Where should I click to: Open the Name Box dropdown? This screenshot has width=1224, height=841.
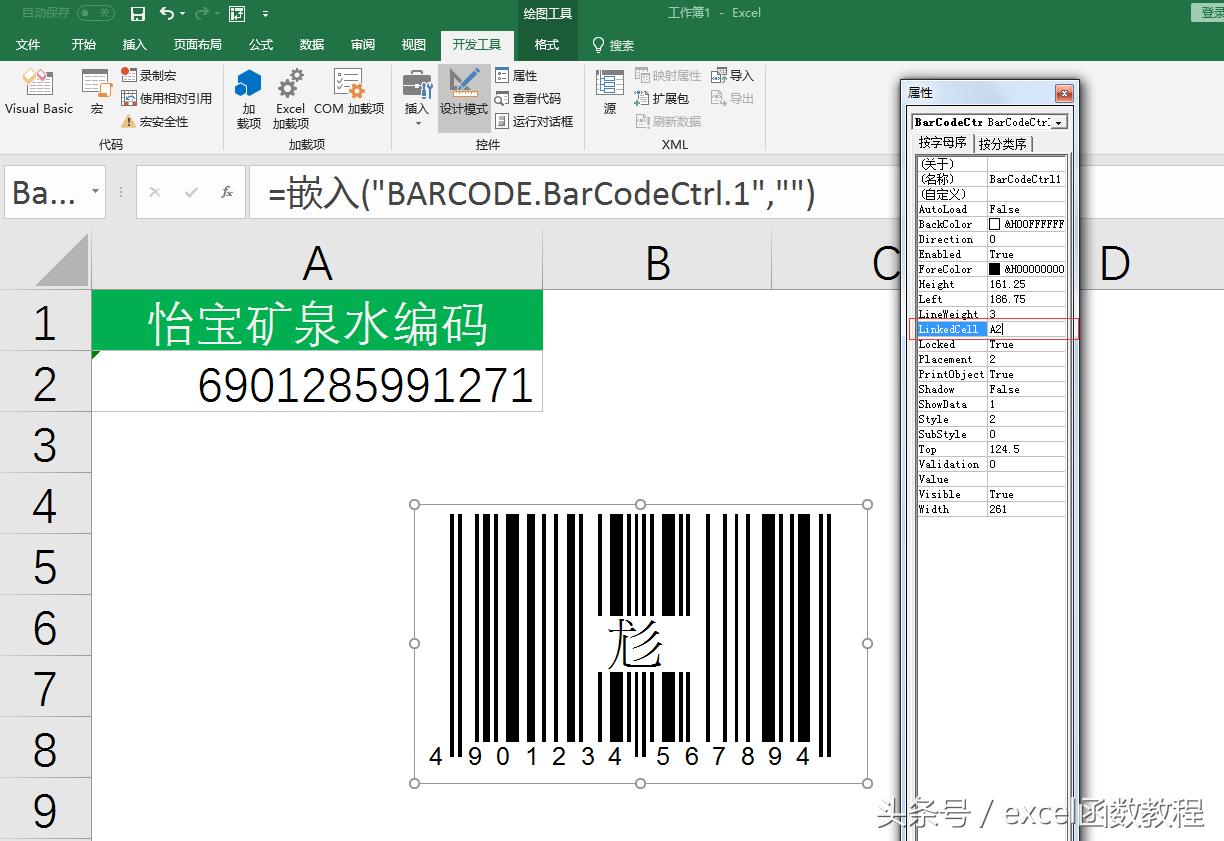[94, 192]
